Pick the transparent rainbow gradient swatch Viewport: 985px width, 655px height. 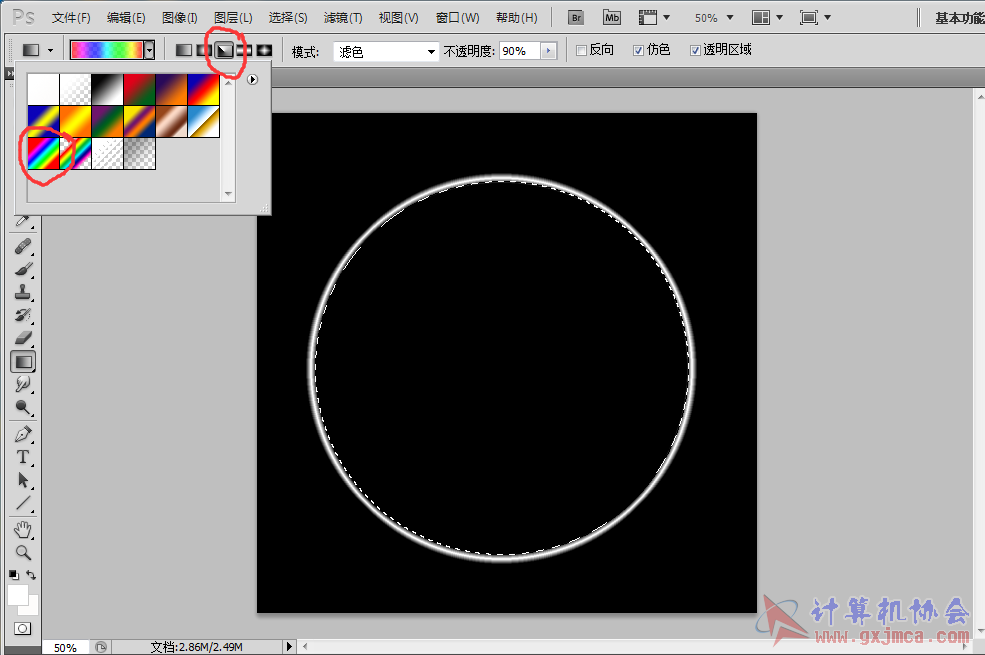click(x=75, y=153)
